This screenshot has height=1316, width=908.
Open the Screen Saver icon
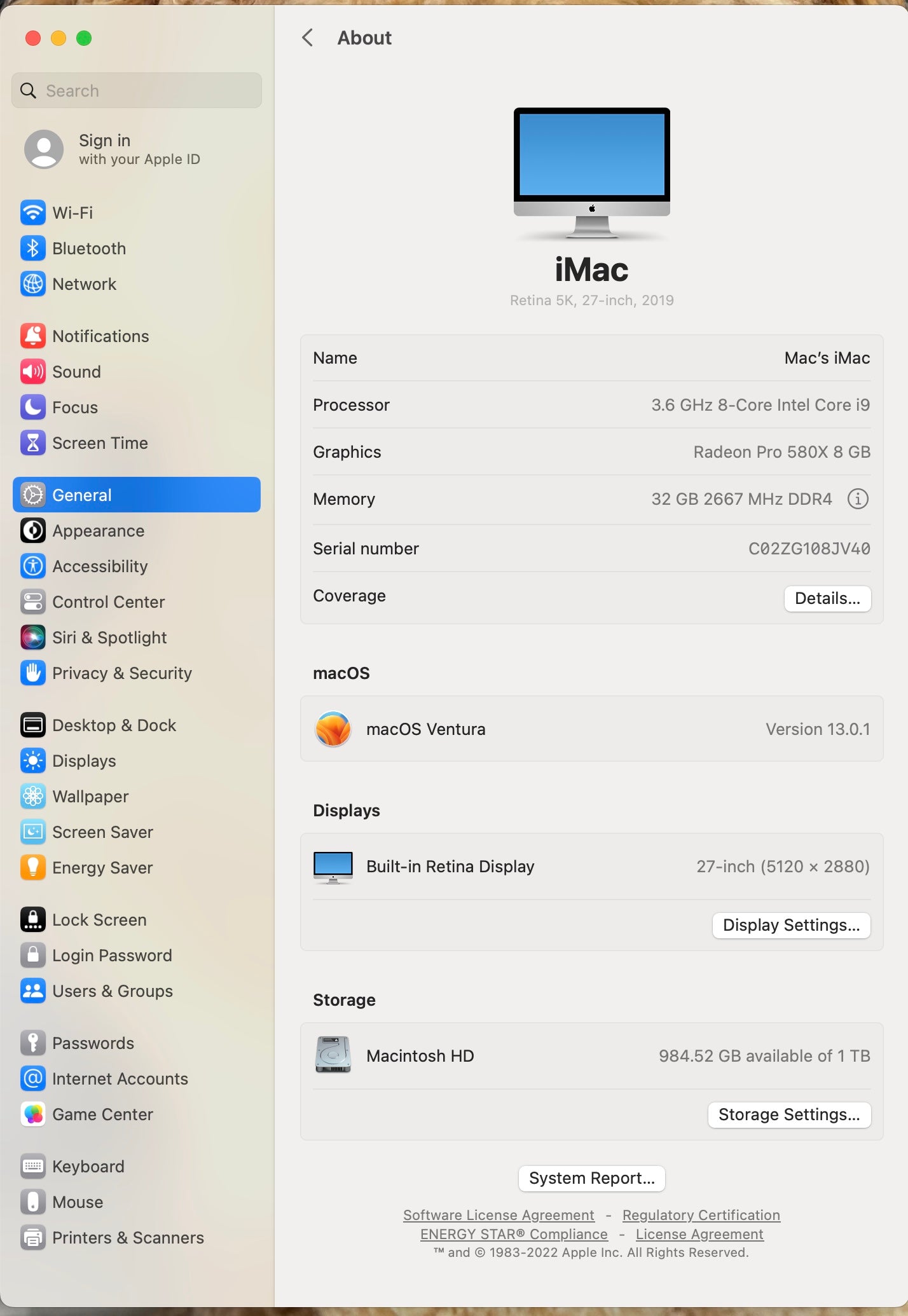click(x=33, y=832)
